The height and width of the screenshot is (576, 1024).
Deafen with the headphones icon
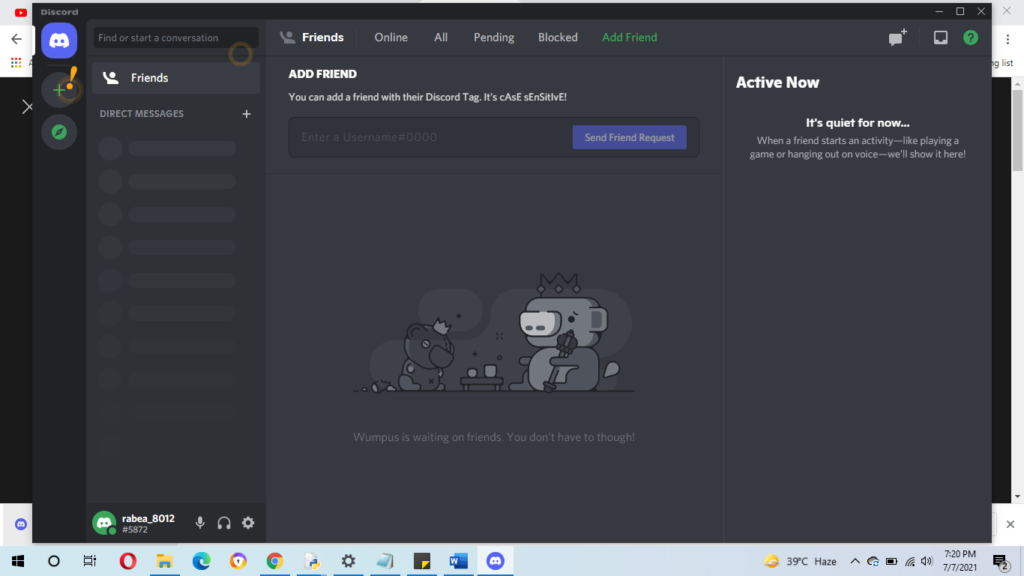224,522
